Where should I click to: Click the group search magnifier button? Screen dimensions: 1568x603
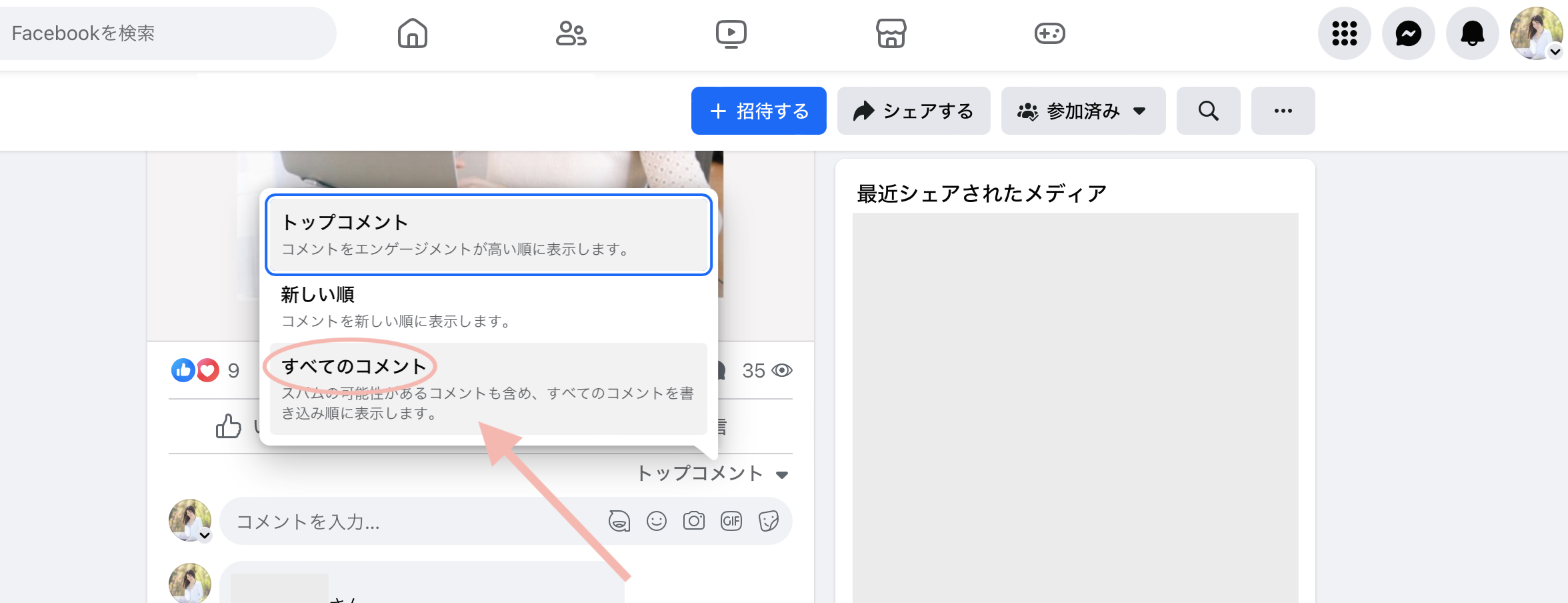pos(1208,111)
